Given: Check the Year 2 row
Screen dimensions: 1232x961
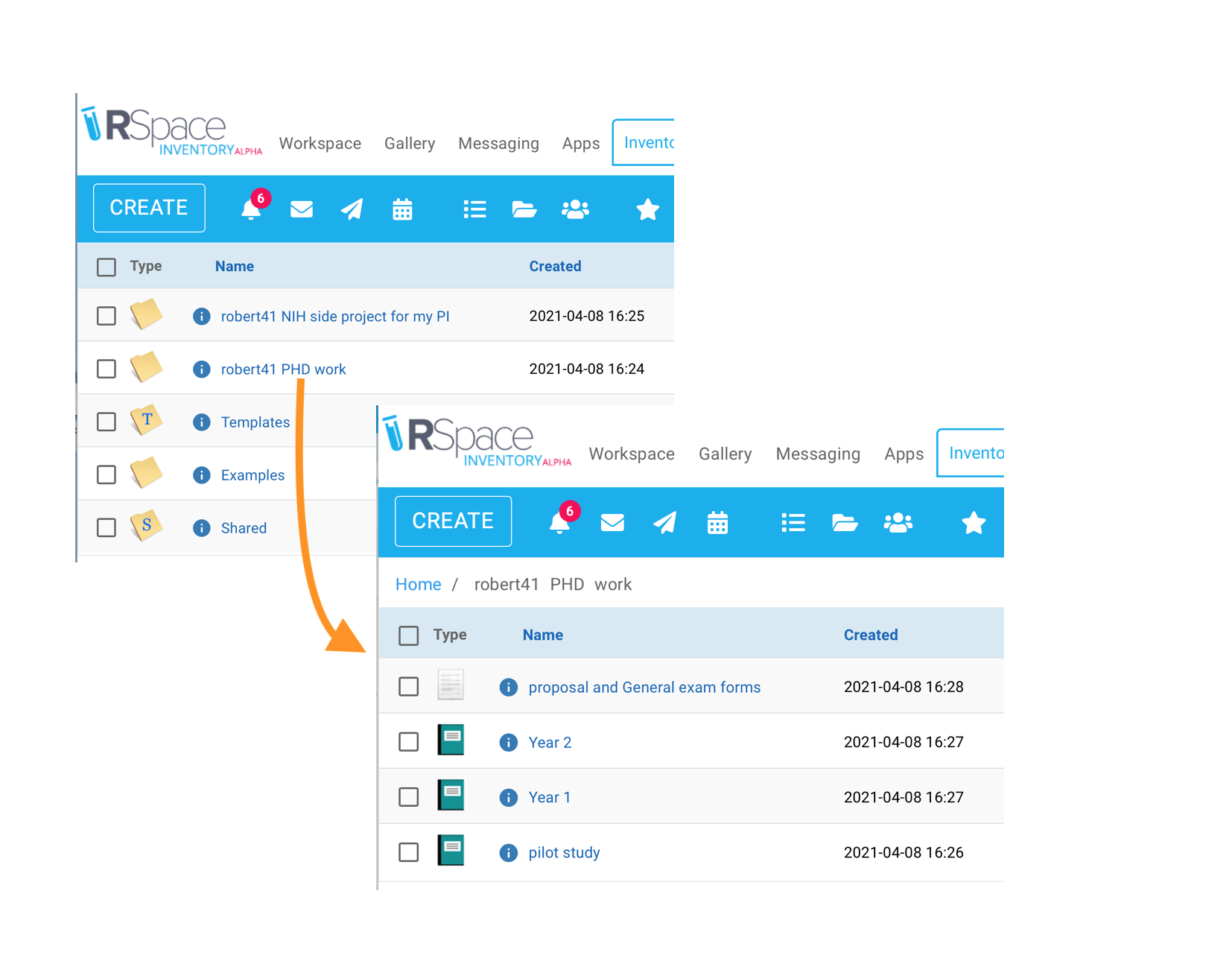Looking at the screenshot, I should tap(408, 741).
